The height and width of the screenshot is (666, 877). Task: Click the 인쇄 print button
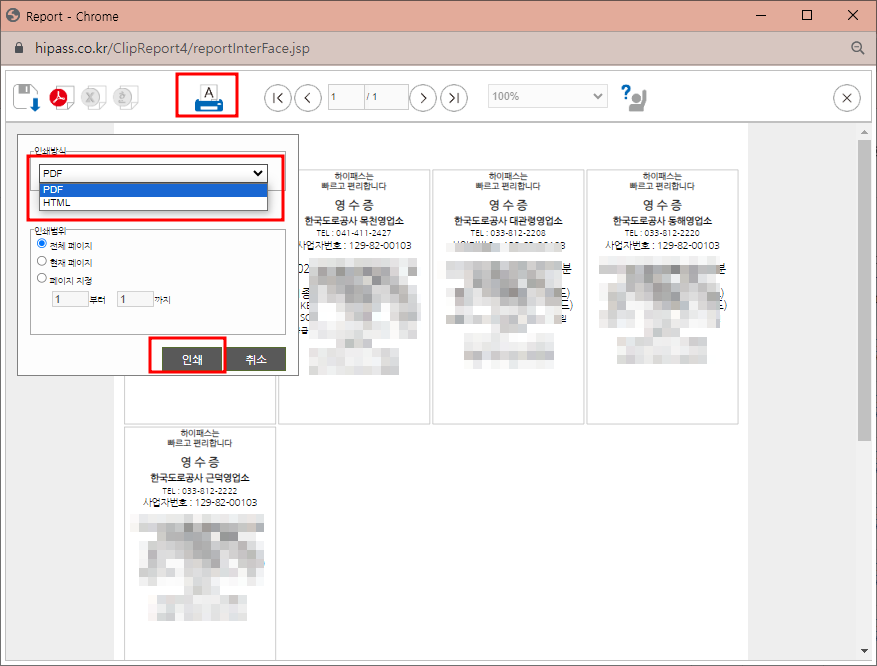tap(188, 357)
